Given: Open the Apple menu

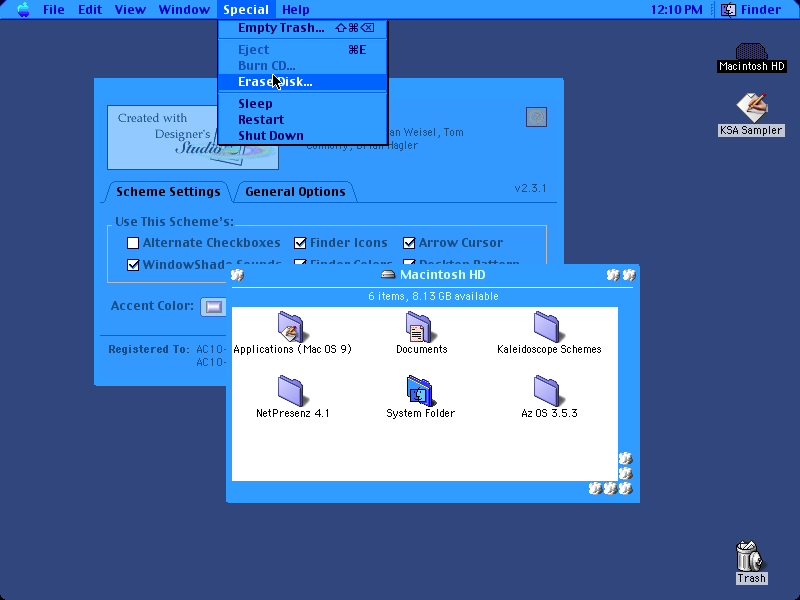Looking at the screenshot, I should pos(23,10).
